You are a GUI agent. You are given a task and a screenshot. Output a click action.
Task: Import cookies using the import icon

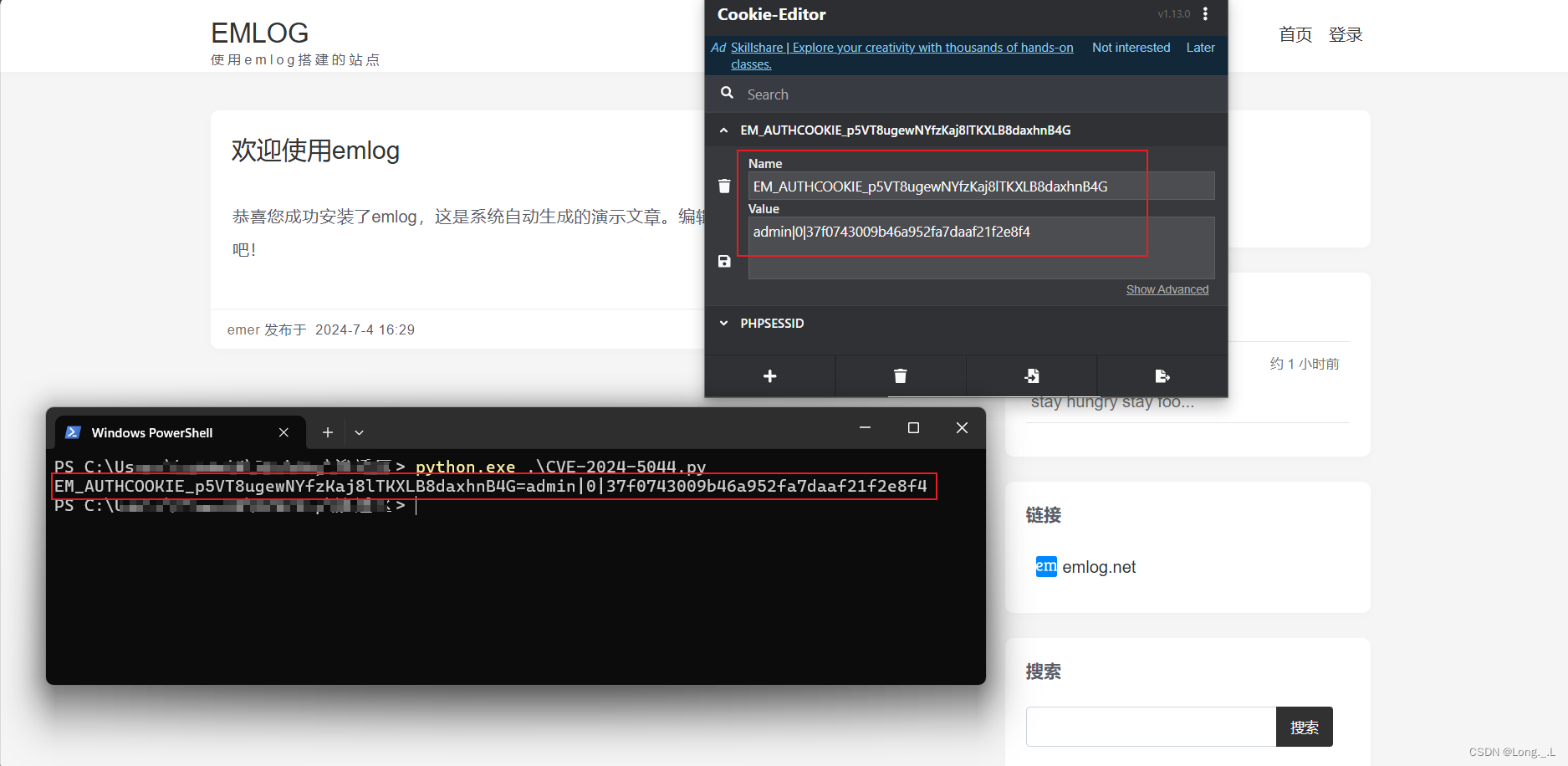point(1031,376)
